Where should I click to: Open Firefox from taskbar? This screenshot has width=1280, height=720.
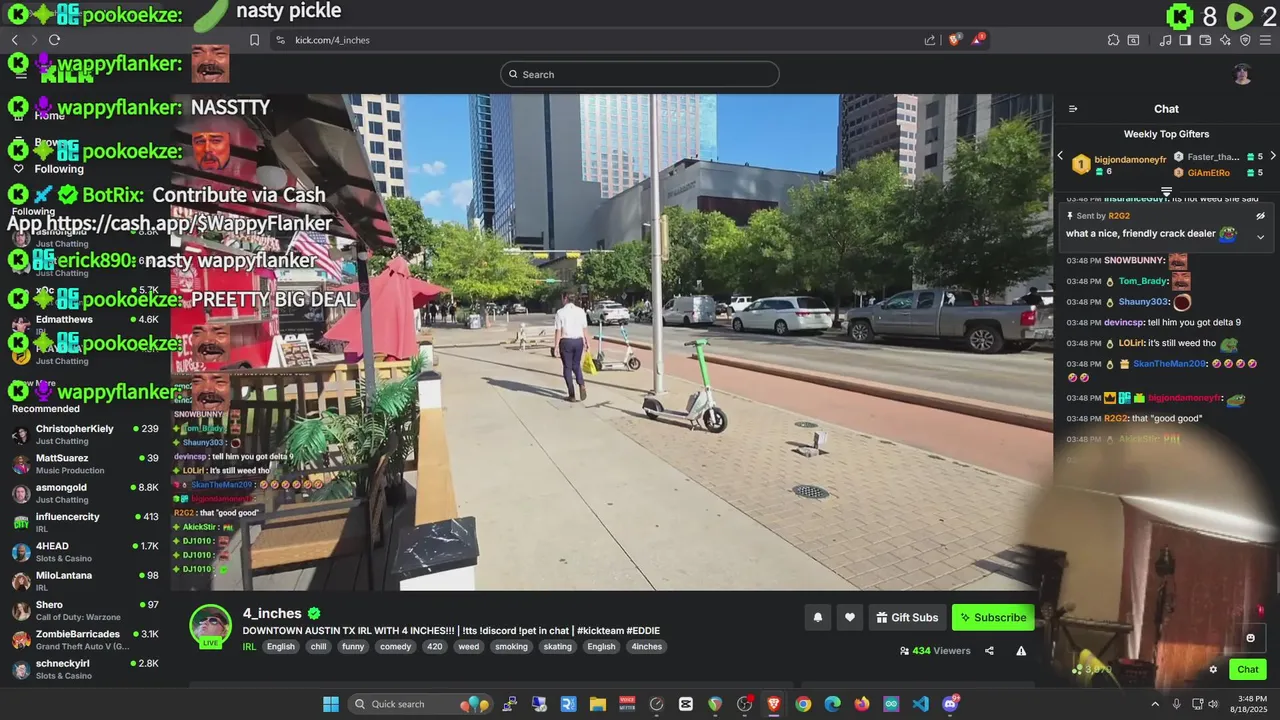point(862,704)
